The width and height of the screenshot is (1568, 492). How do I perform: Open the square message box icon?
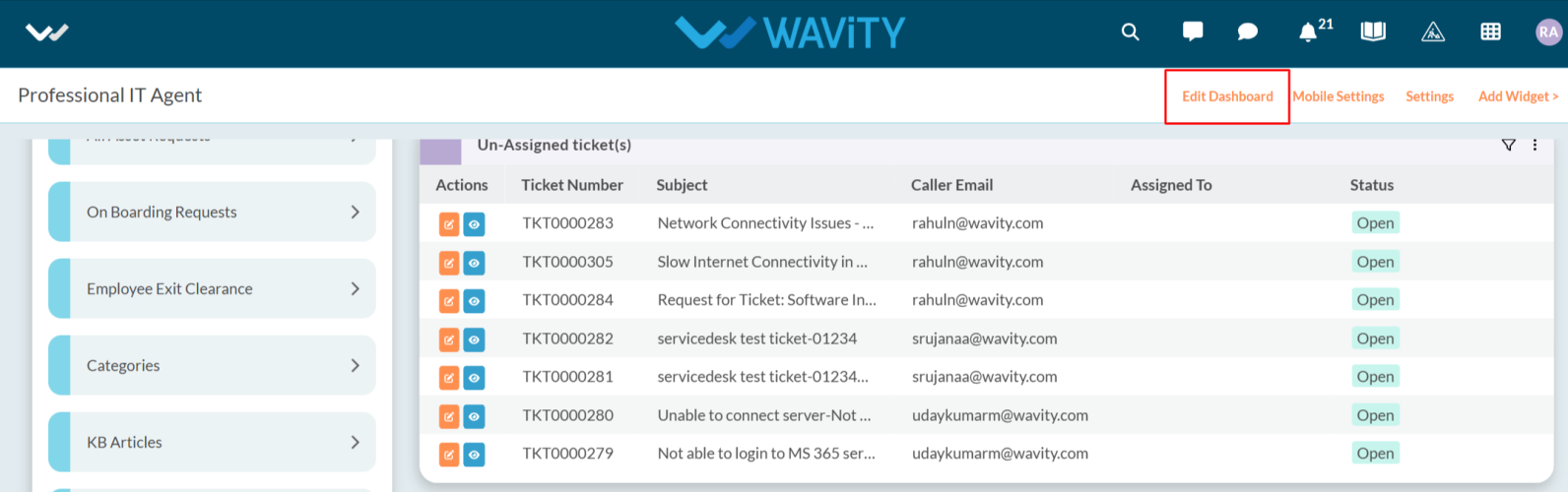pyautogui.click(x=1192, y=31)
